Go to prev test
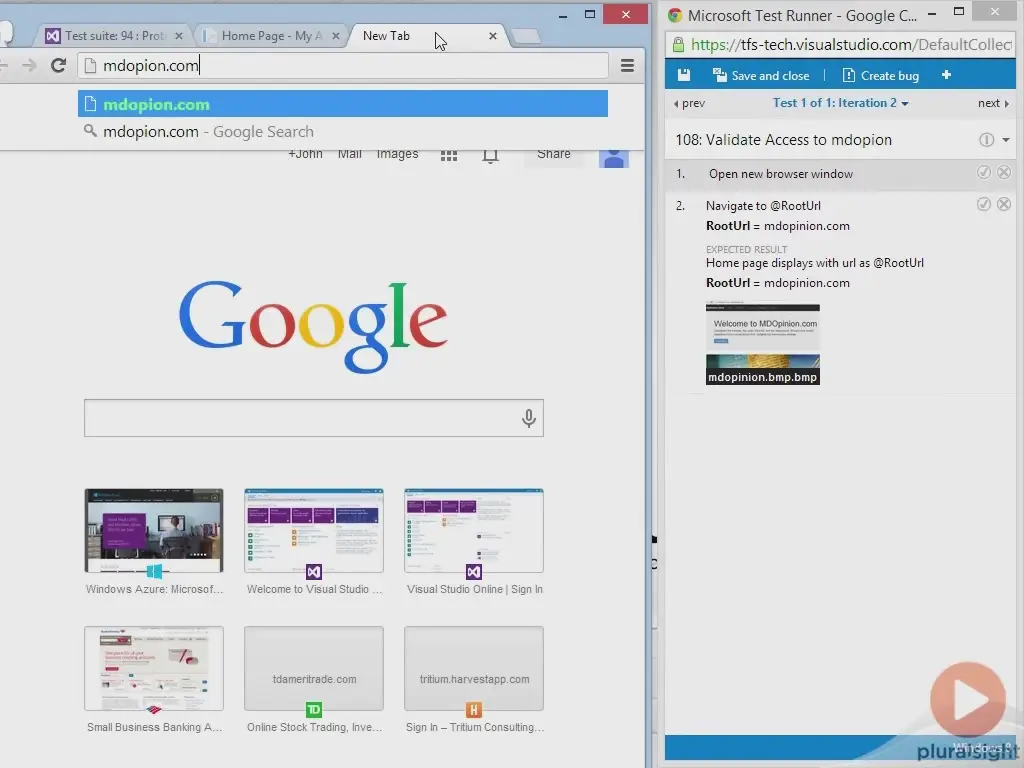 pos(689,103)
